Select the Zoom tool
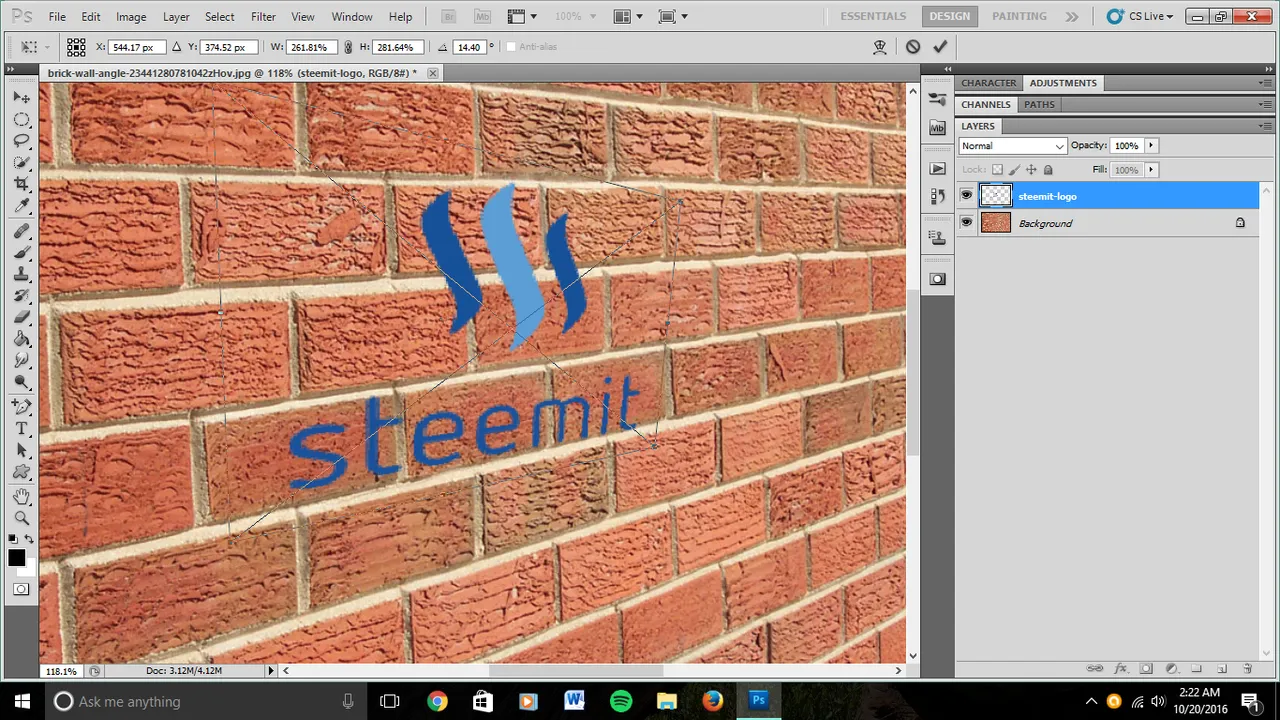 click(21, 518)
